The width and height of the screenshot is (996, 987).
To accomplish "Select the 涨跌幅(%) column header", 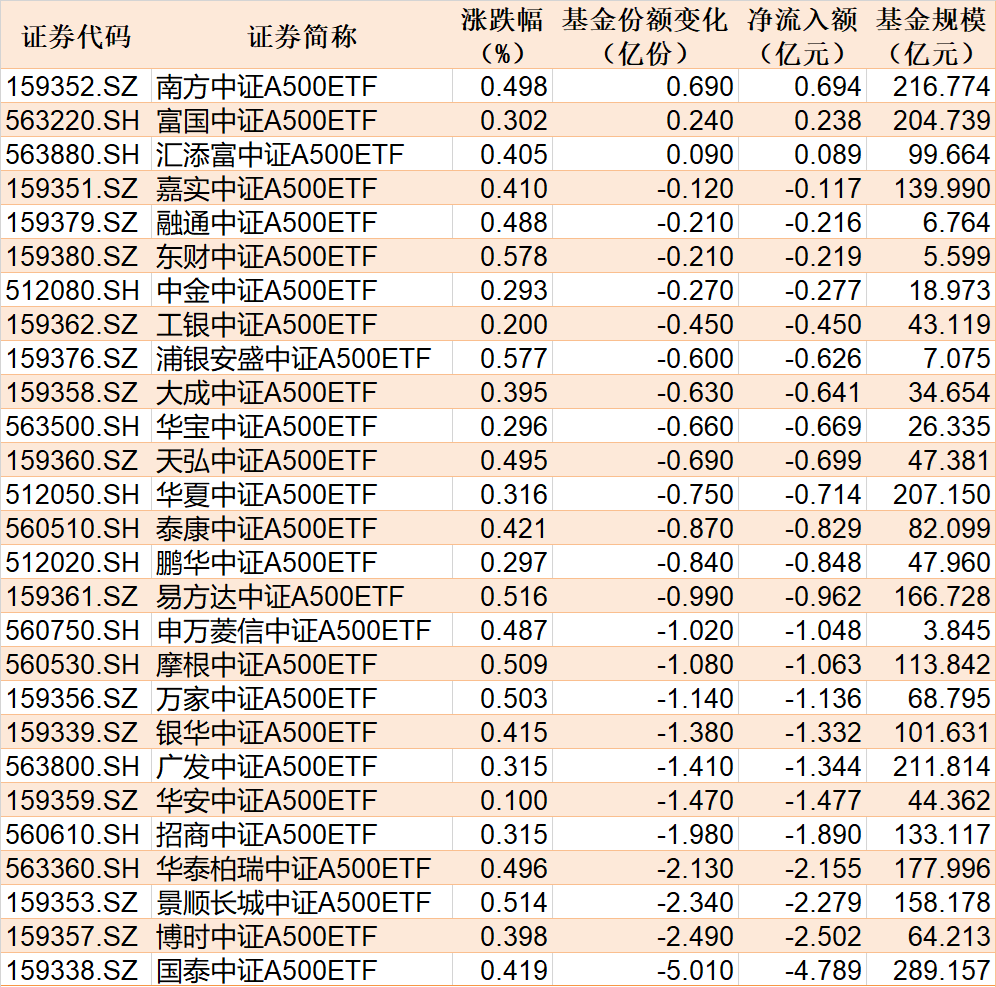I will [x=502, y=37].
